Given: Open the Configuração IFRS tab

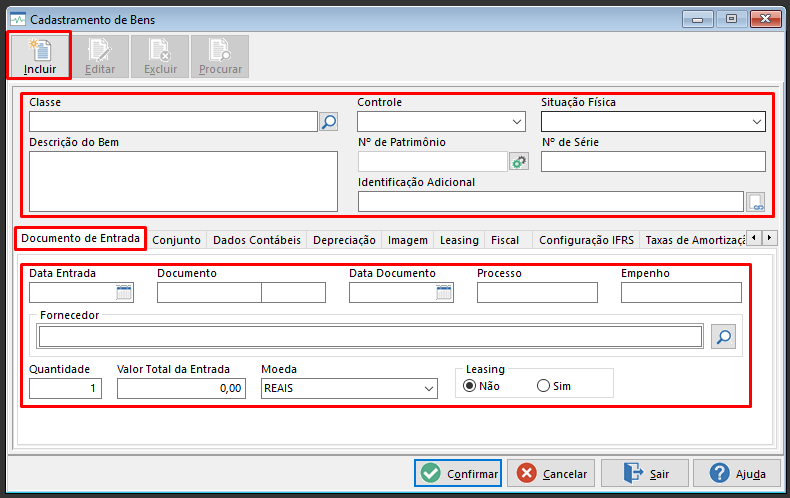Looking at the screenshot, I should (586, 240).
